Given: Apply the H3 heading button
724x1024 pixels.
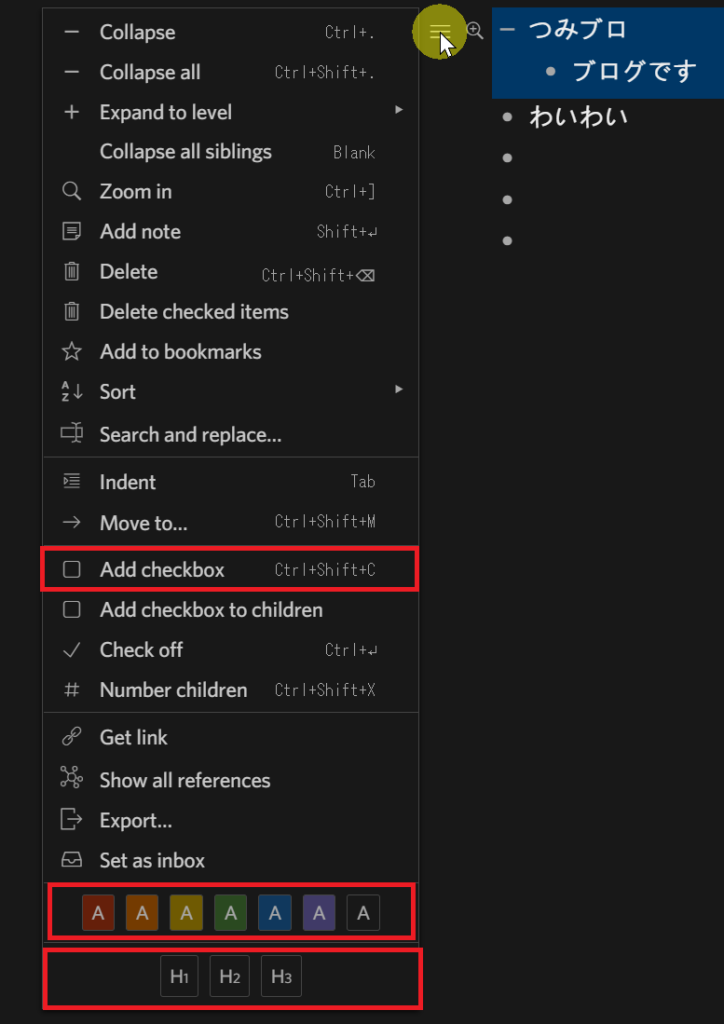Looking at the screenshot, I should pyautogui.click(x=281, y=977).
